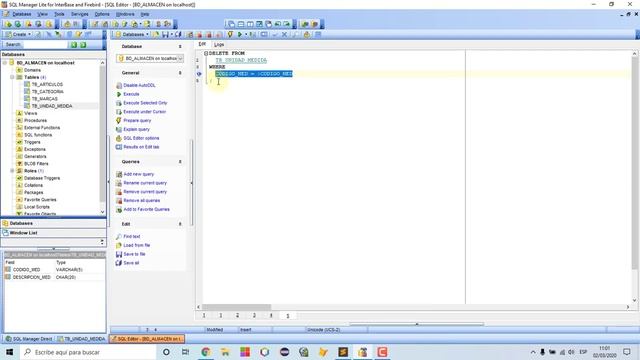Switch to the Logs tab
Viewport: 640px width, 360px height.
(x=219, y=44)
